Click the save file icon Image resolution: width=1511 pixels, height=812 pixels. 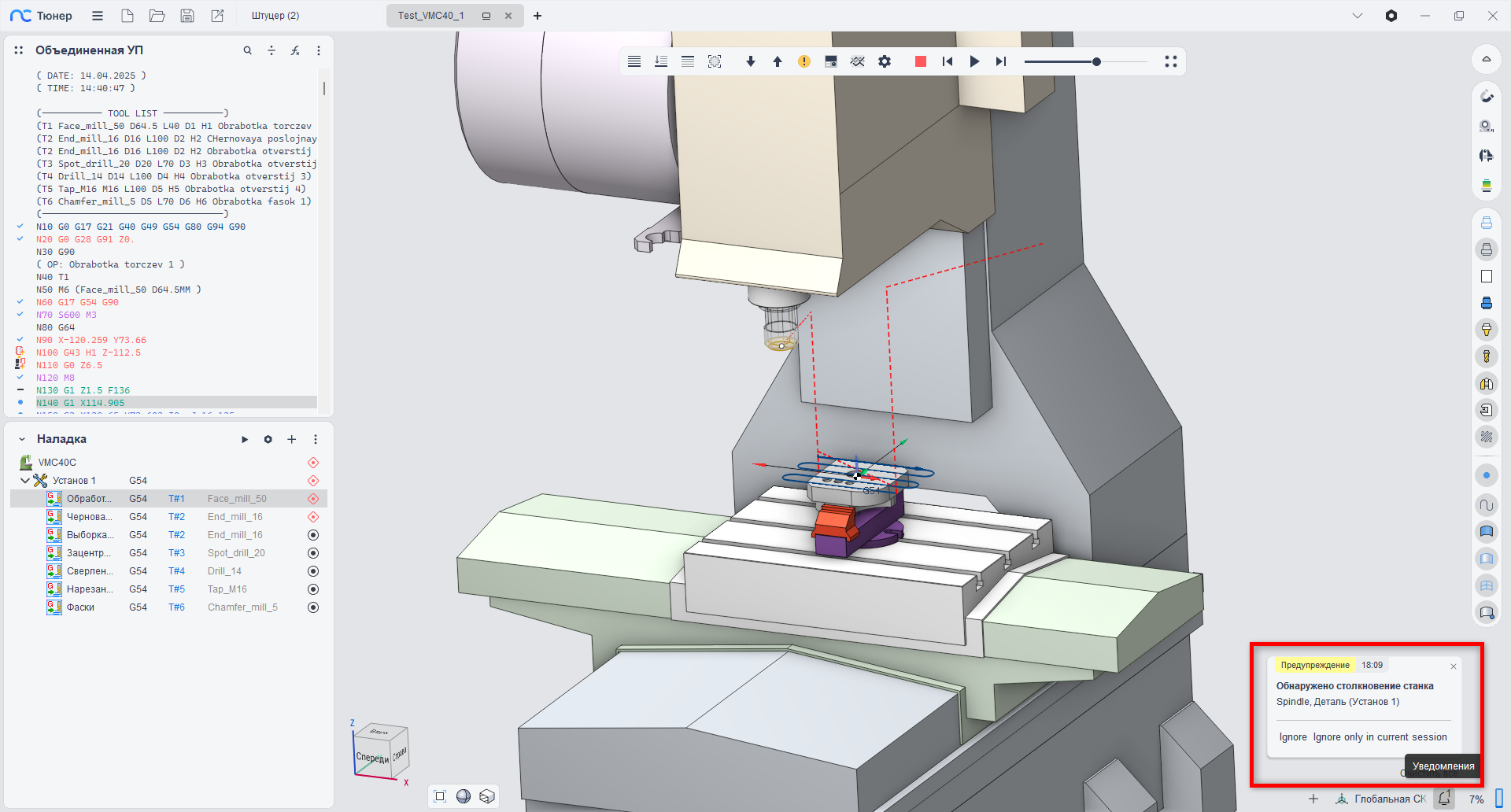pos(187,16)
